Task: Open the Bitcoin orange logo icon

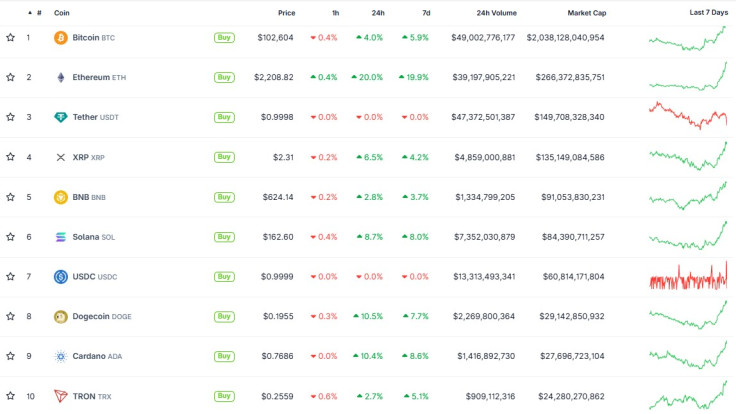Action: click(61, 38)
